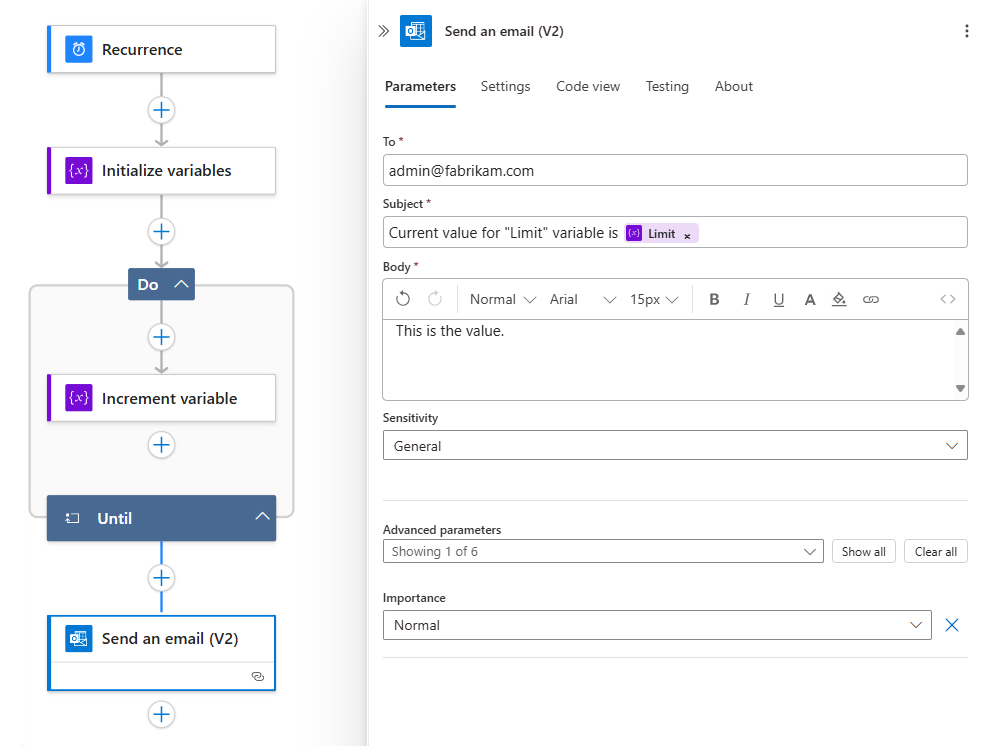Expand the Sensitivity dropdown

[x=675, y=446]
